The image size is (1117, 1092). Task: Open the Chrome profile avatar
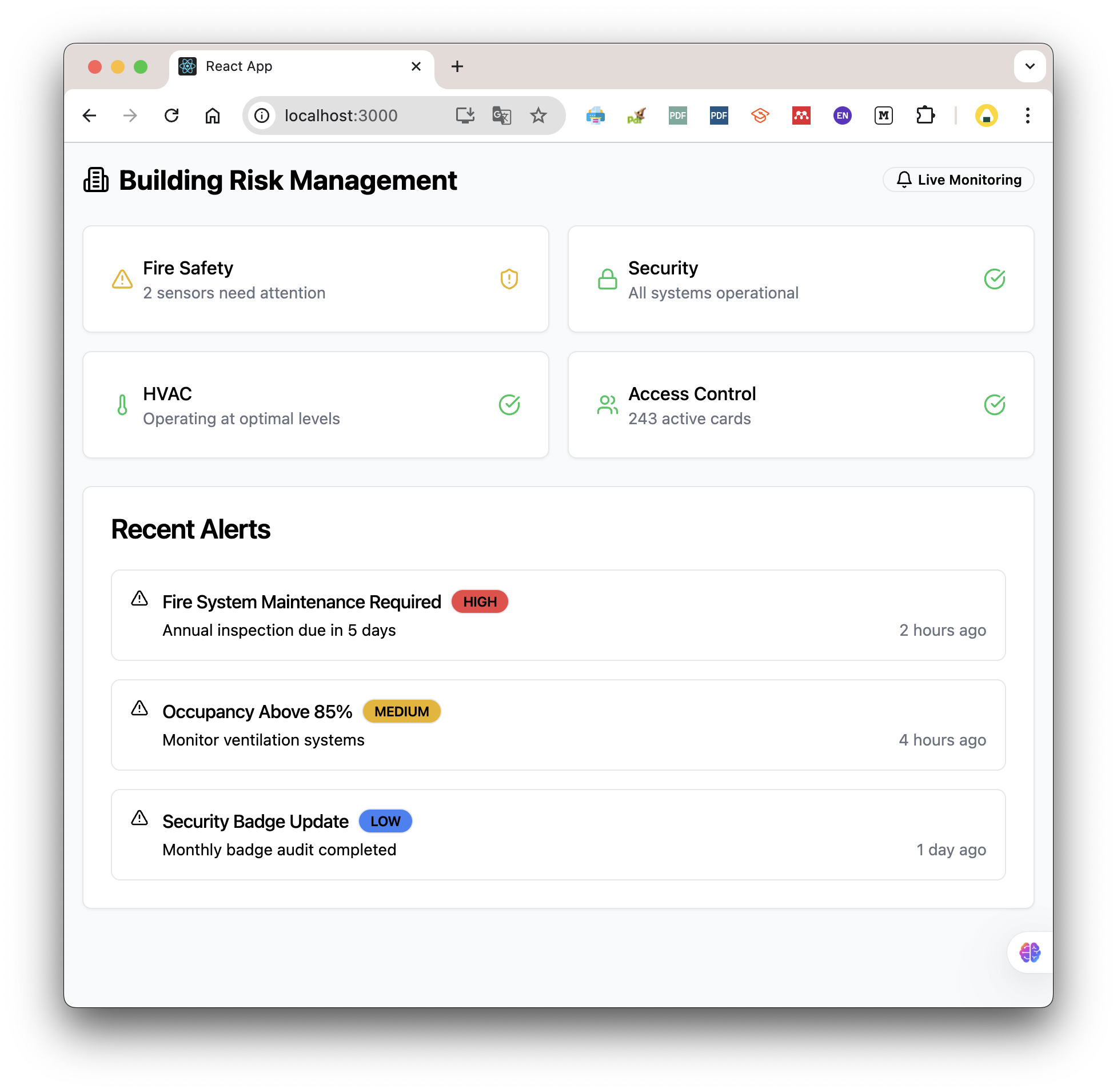coord(986,116)
